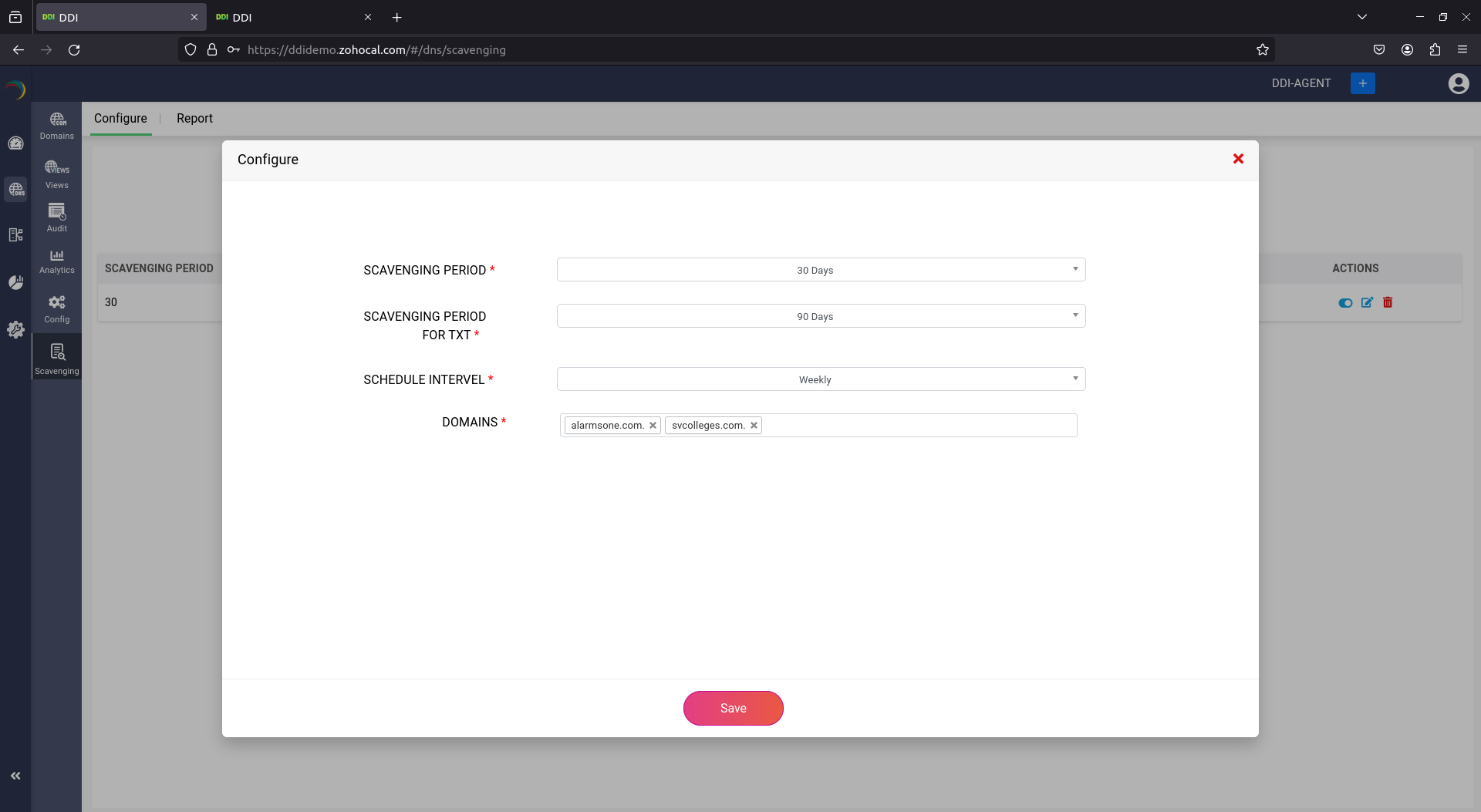Select the DNS globe module icon

pos(15,189)
